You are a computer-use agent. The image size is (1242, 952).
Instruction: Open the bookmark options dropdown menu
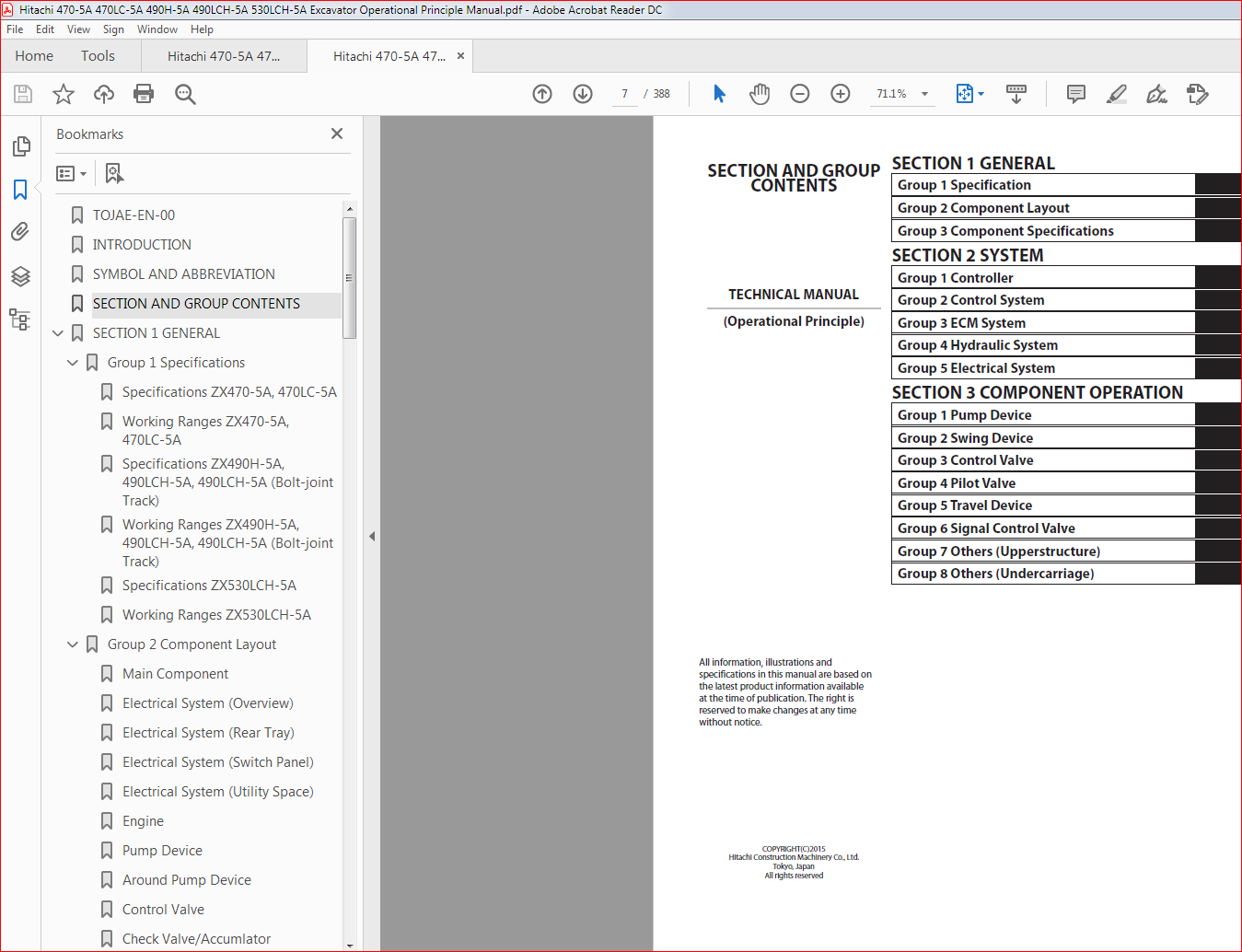pos(71,173)
